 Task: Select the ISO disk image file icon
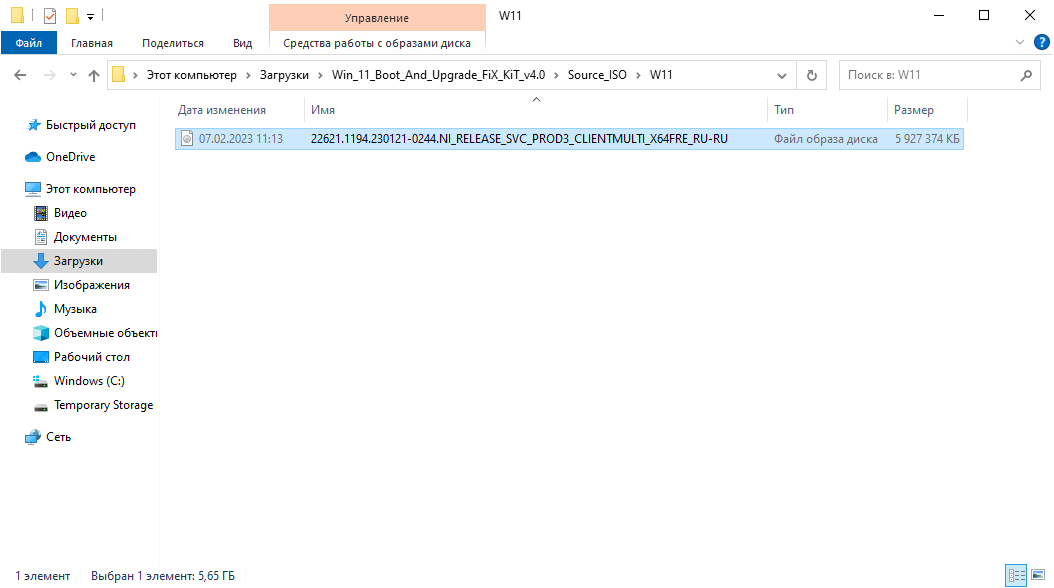[186, 139]
